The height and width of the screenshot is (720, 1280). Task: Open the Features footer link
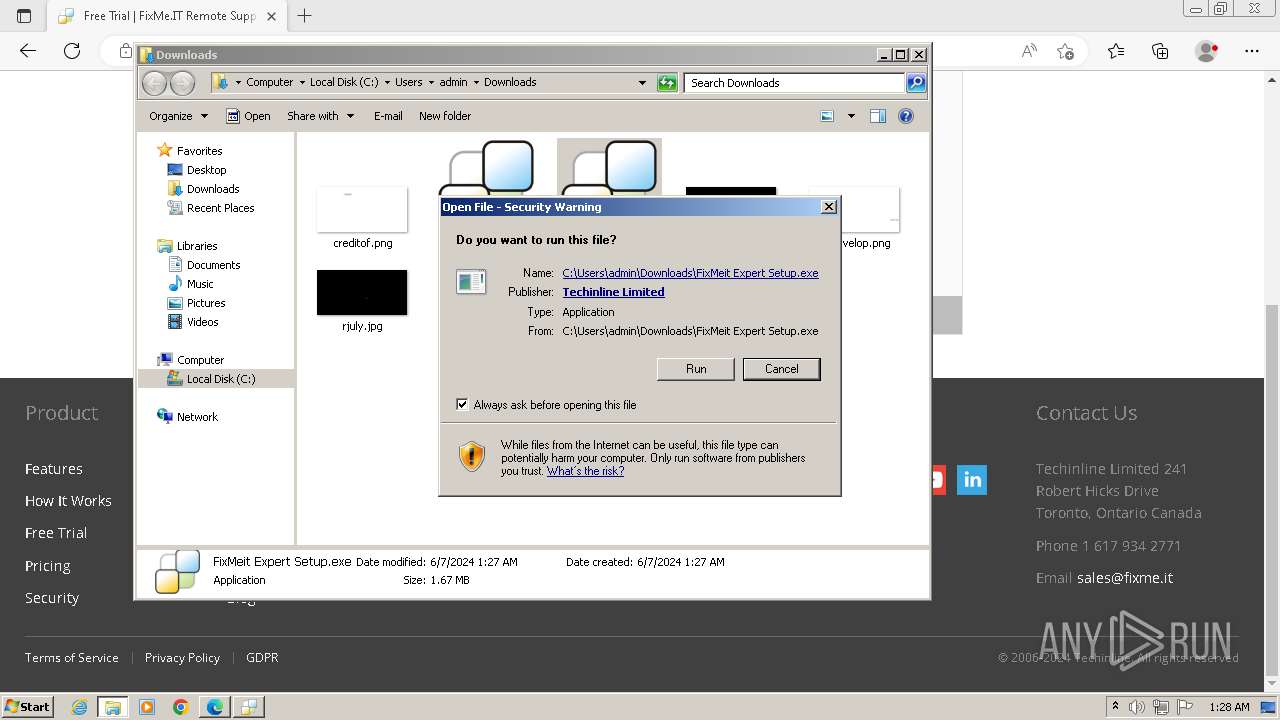(54, 469)
